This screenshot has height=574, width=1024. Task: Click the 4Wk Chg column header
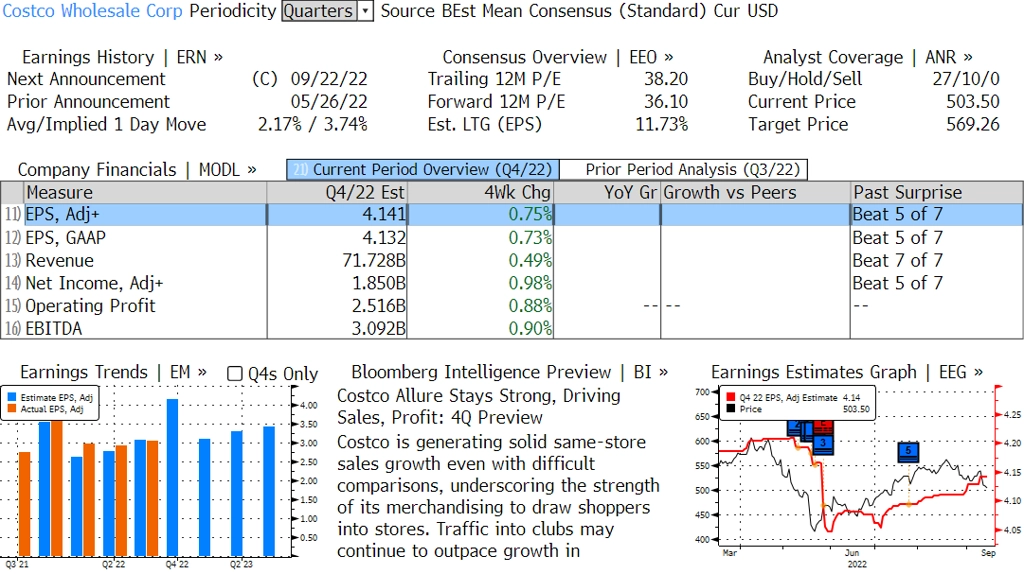(480, 193)
